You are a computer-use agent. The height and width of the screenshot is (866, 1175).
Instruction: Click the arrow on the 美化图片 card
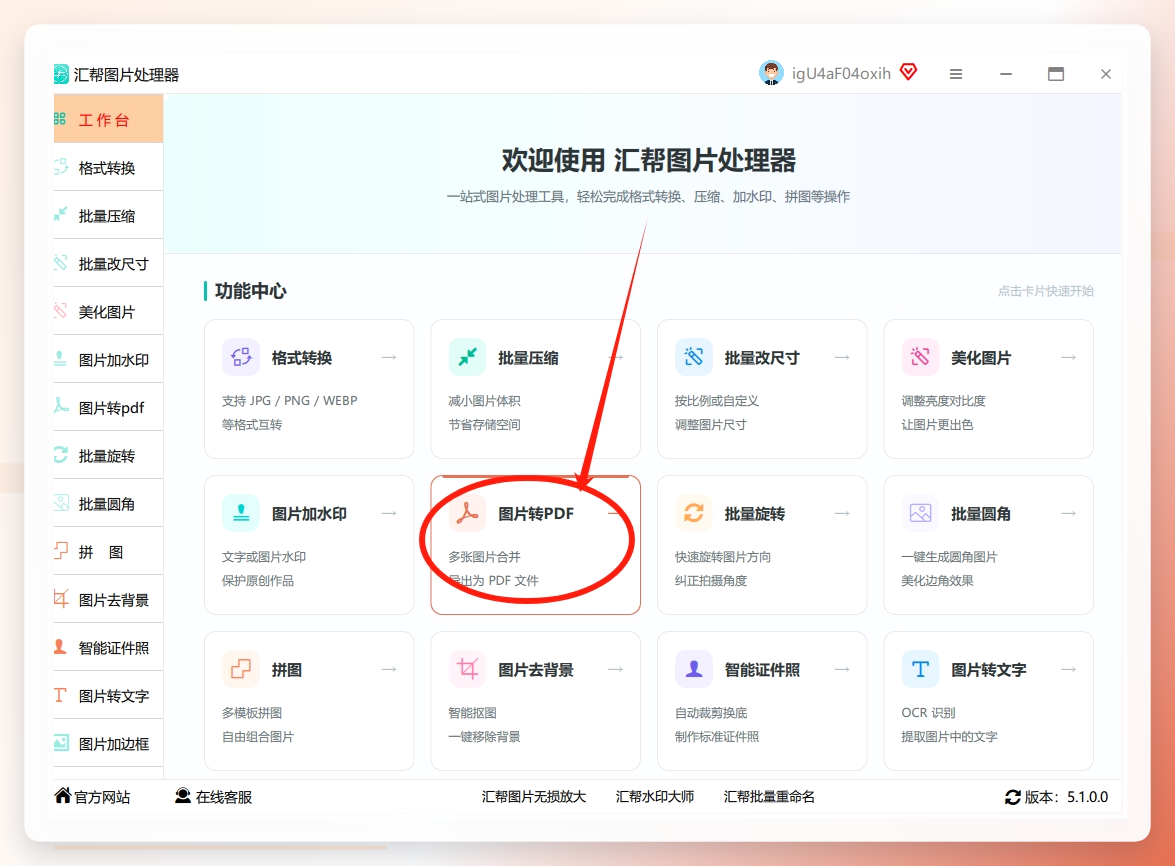point(1069,357)
